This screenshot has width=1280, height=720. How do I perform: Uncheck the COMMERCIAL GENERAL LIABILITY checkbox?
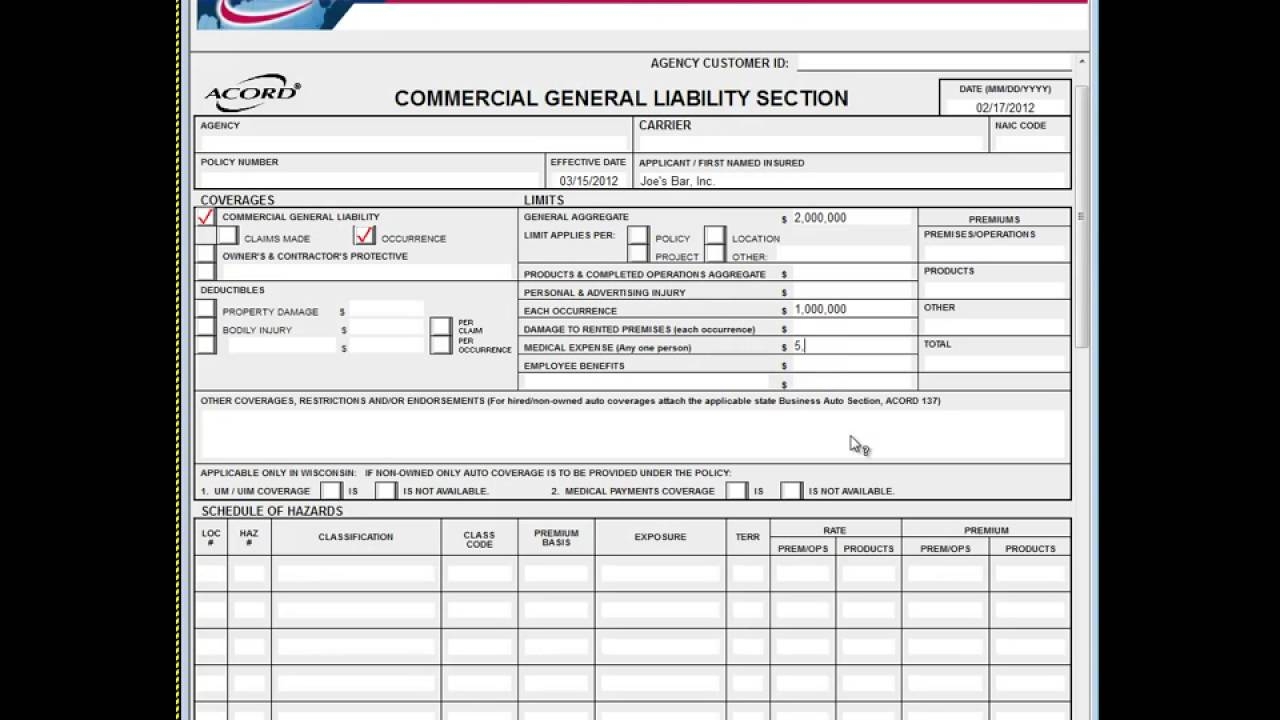(206, 215)
